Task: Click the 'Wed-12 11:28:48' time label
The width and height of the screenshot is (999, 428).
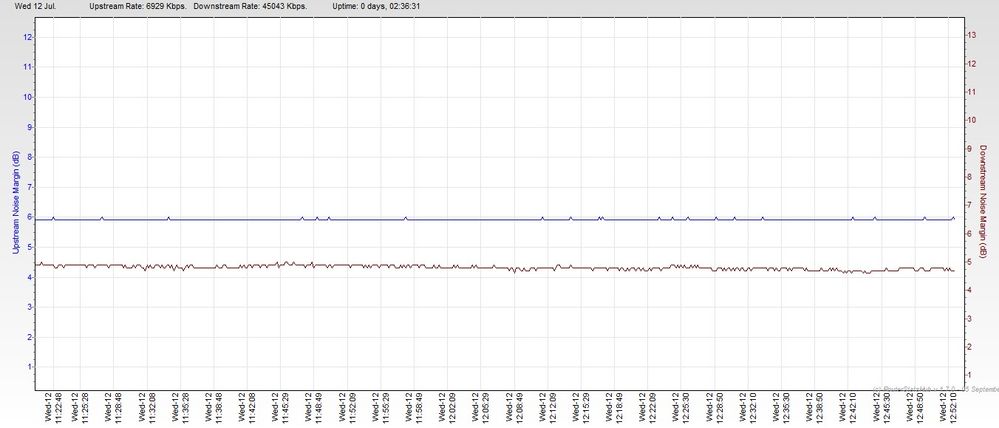Action: pos(113,408)
